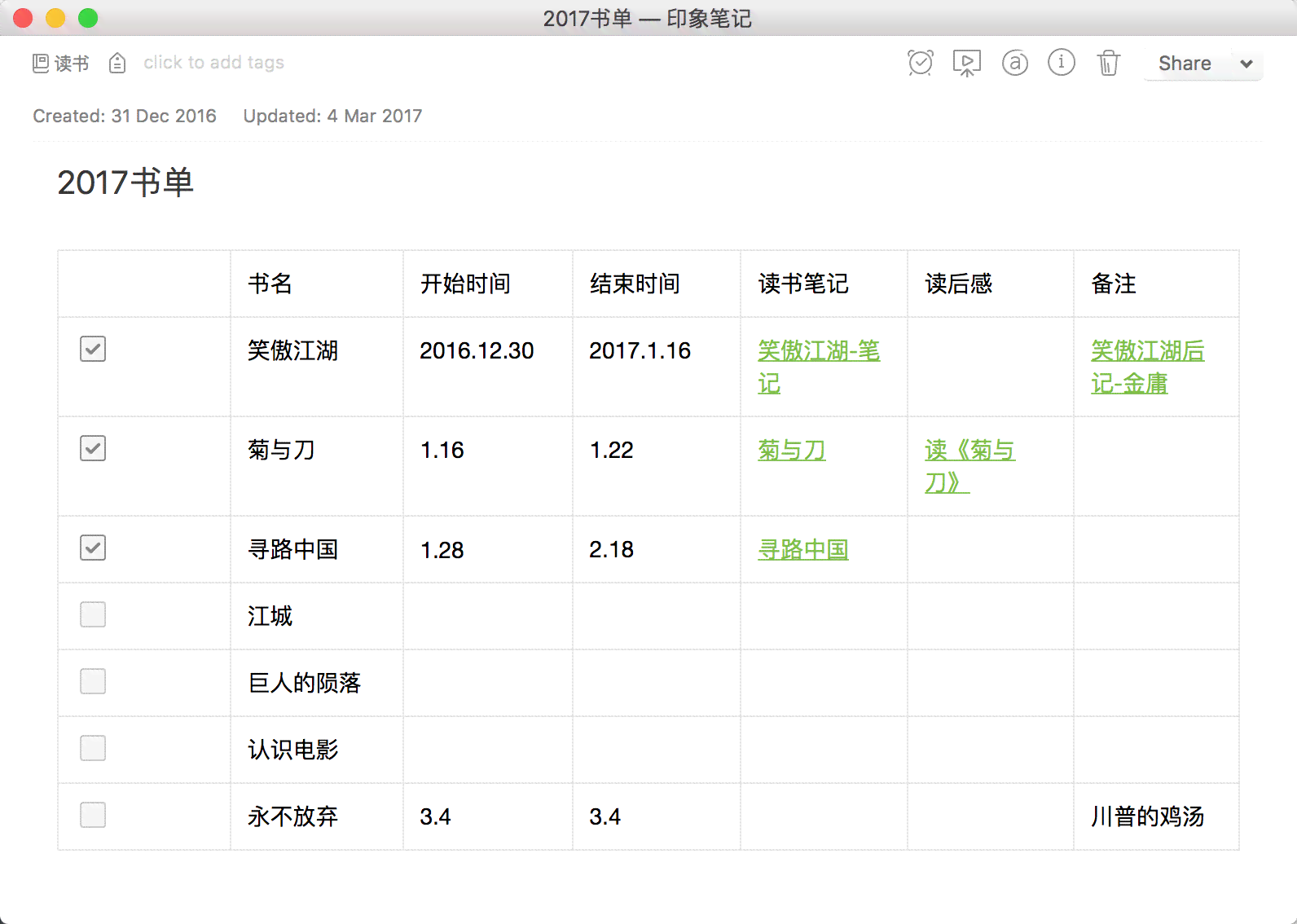Open the 菊与刀 reading note link
The image size is (1297, 924).
coord(792,450)
